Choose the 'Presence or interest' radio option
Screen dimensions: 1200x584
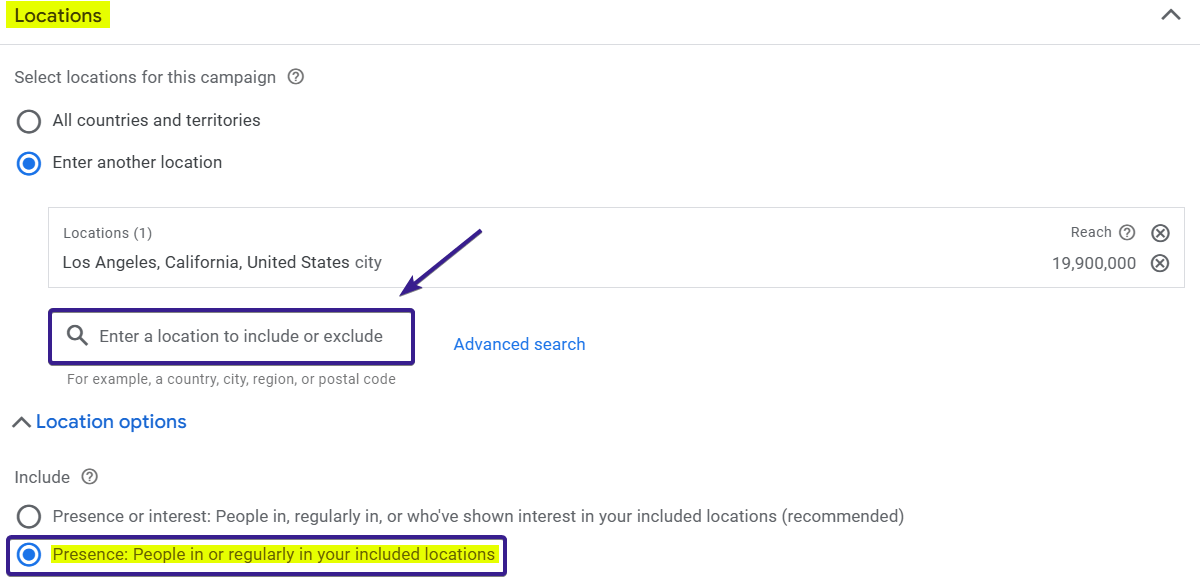pyautogui.click(x=29, y=517)
